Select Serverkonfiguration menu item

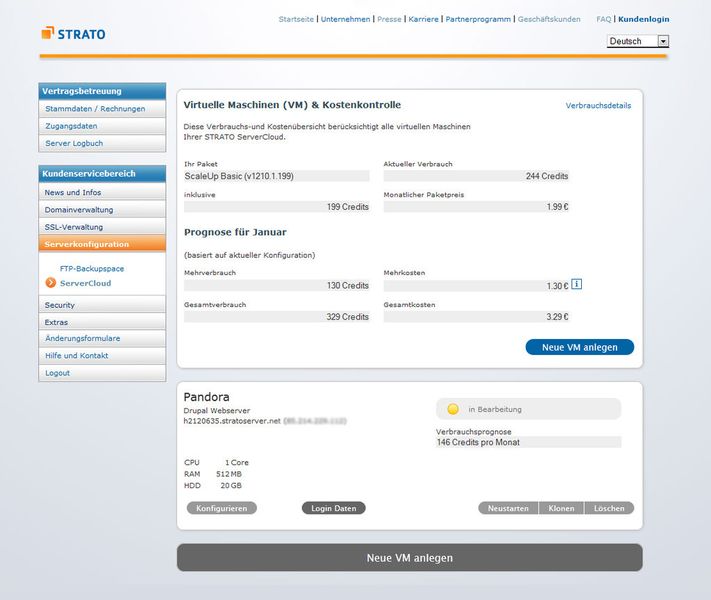click(102, 244)
